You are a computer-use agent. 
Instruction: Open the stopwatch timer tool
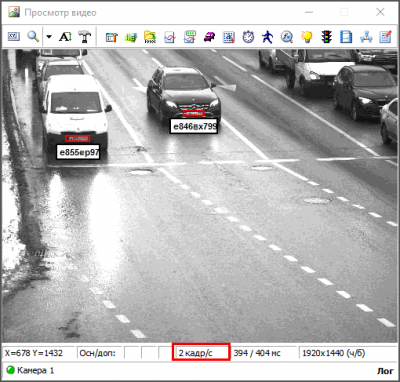click(248, 37)
